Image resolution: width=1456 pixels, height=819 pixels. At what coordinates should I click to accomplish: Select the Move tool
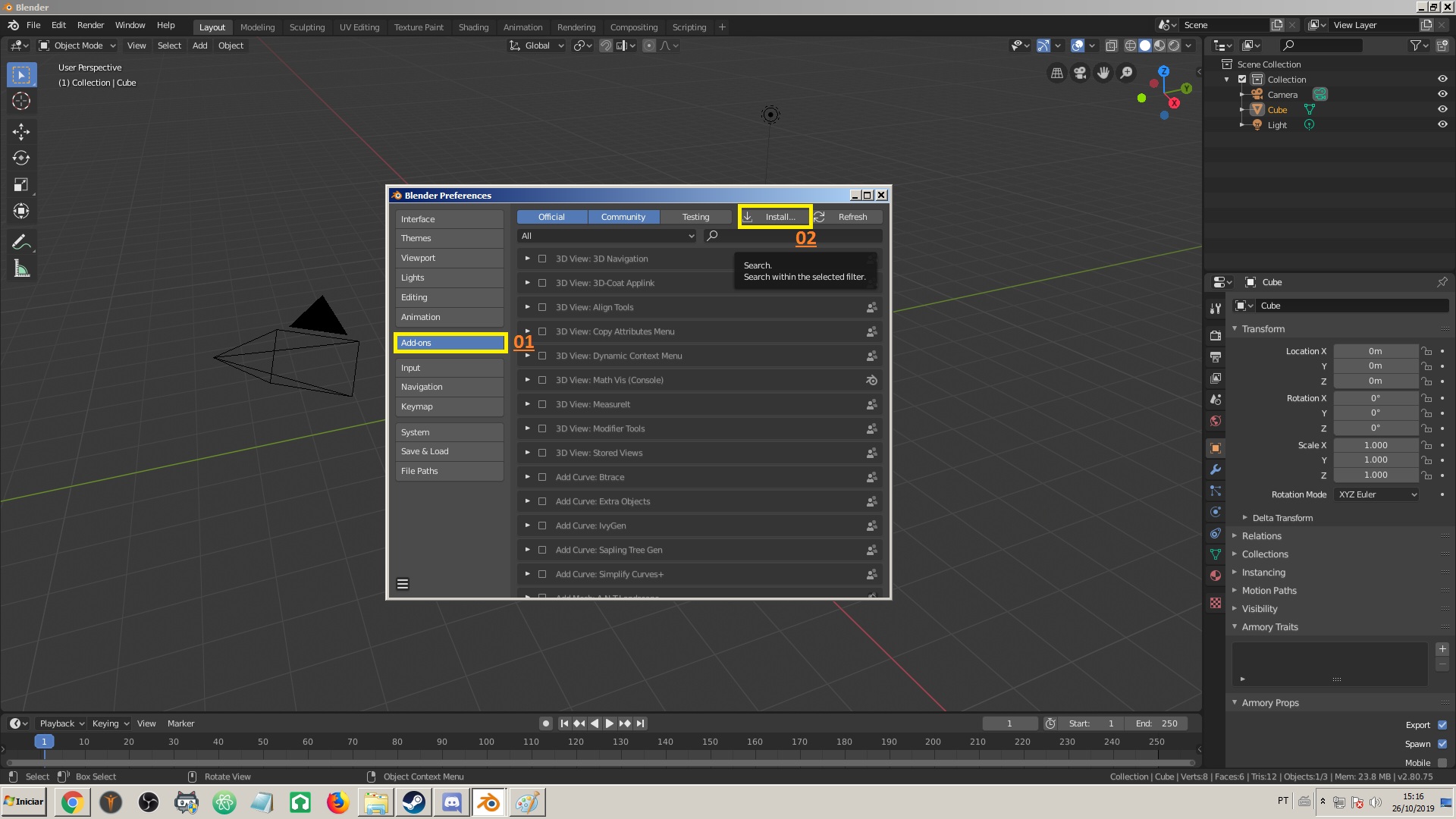tap(21, 132)
